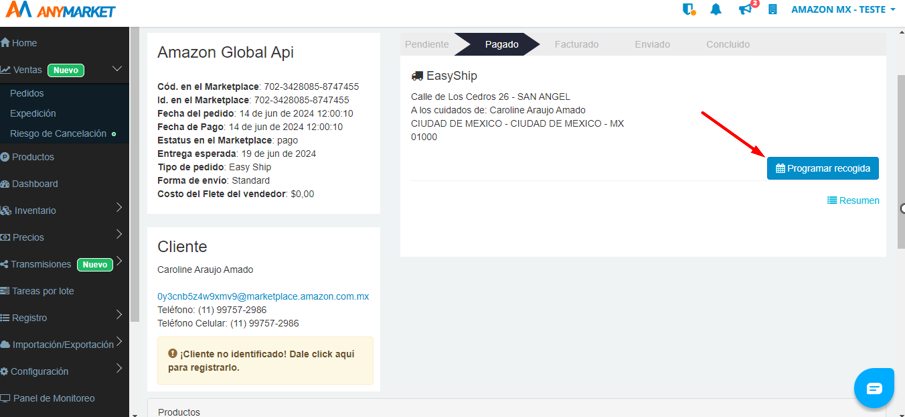
Task: Click the Transmisiones share icon
Action: (5, 264)
